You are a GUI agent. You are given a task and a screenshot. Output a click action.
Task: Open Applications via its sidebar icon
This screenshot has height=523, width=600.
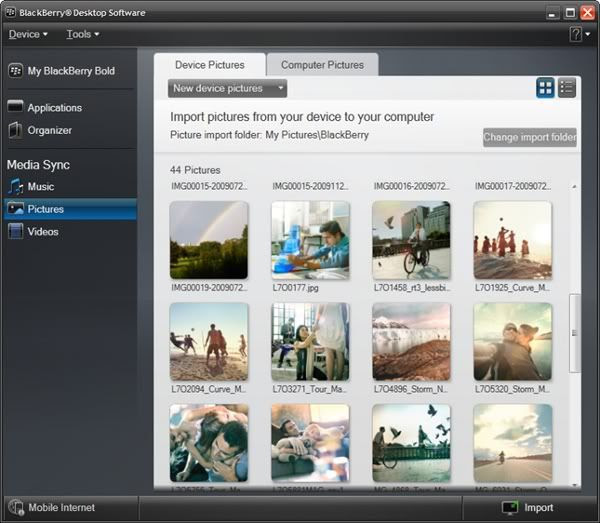15,106
